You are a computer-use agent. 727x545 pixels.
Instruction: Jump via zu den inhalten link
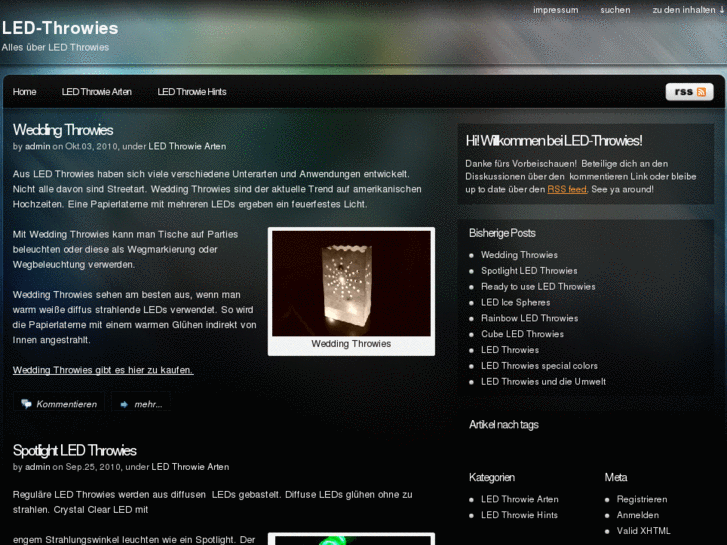coord(688,10)
